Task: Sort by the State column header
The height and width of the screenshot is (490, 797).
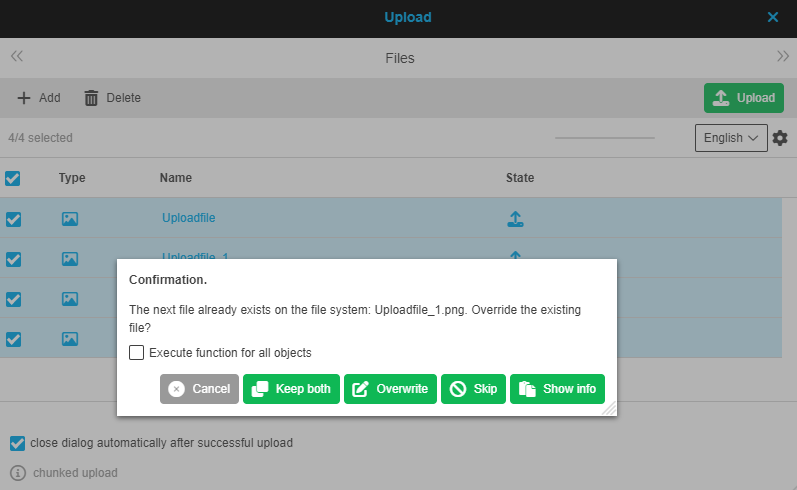Action: (519, 178)
